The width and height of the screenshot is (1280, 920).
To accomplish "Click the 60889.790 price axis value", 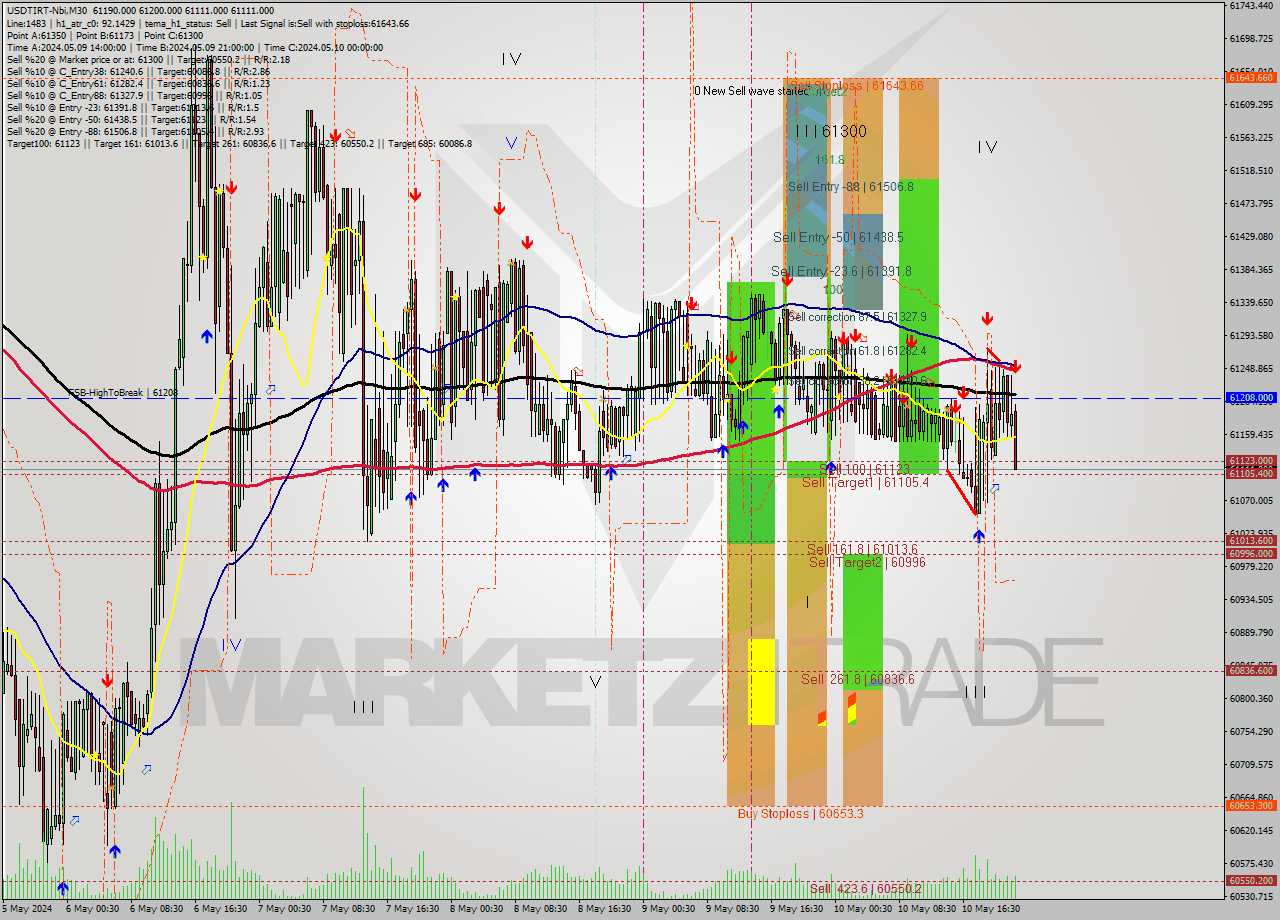I will 1251,632.
